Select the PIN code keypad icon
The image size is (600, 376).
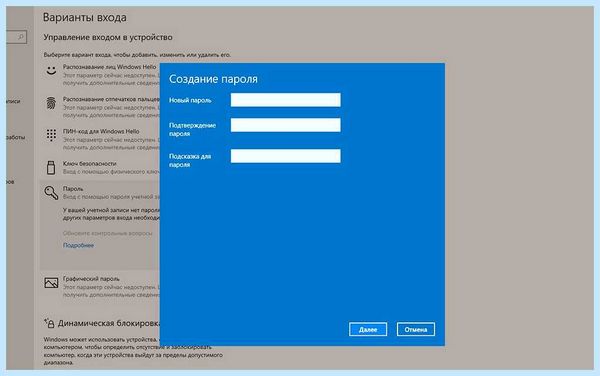click(x=51, y=135)
